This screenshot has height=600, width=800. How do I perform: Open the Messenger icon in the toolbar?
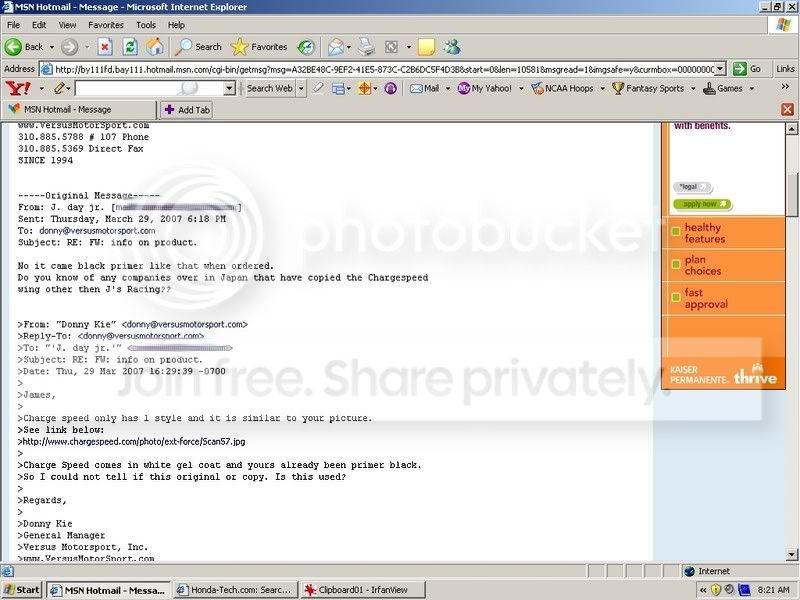[452, 46]
